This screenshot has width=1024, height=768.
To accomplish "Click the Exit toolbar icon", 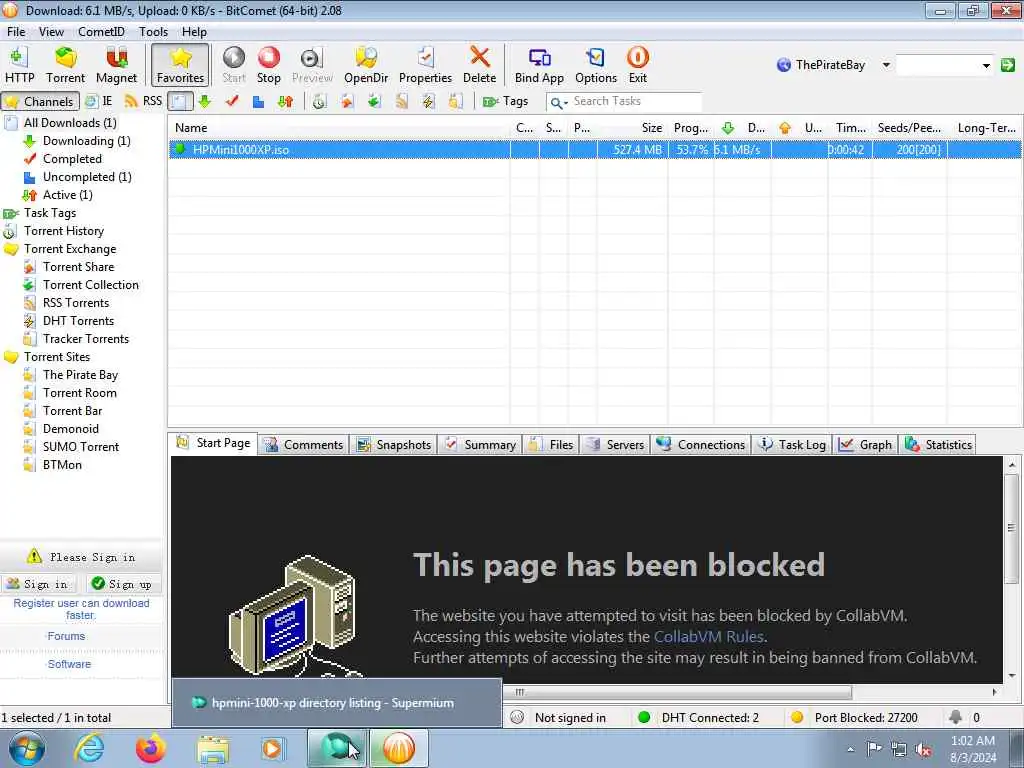I will point(637,65).
